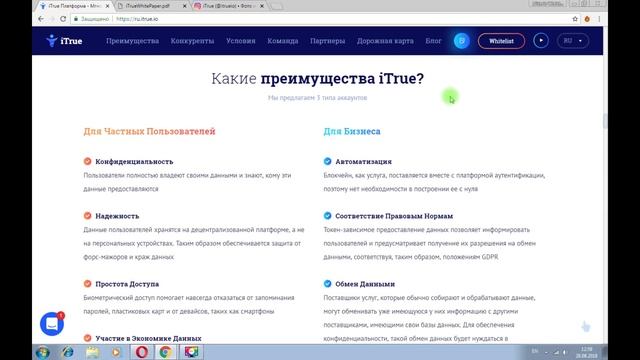Close the iTrue Instagram tab
The width and height of the screenshot is (640, 360).
click(x=262, y=6)
